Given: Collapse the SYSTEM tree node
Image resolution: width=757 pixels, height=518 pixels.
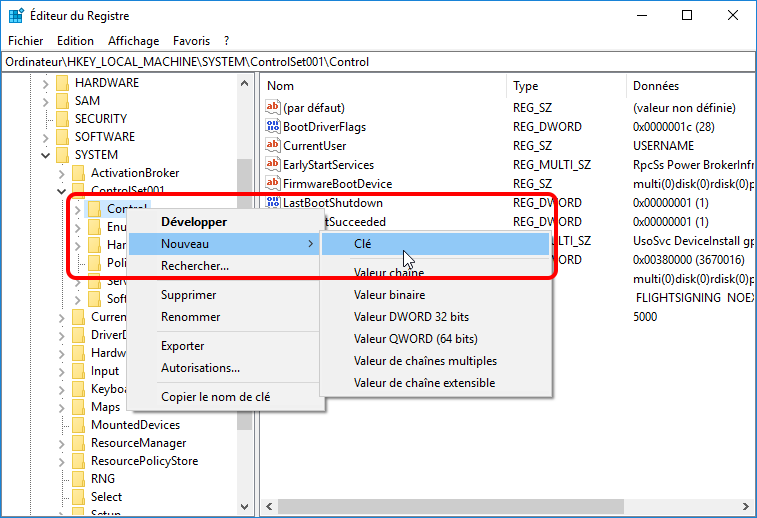Looking at the screenshot, I should (x=45, y=155).
